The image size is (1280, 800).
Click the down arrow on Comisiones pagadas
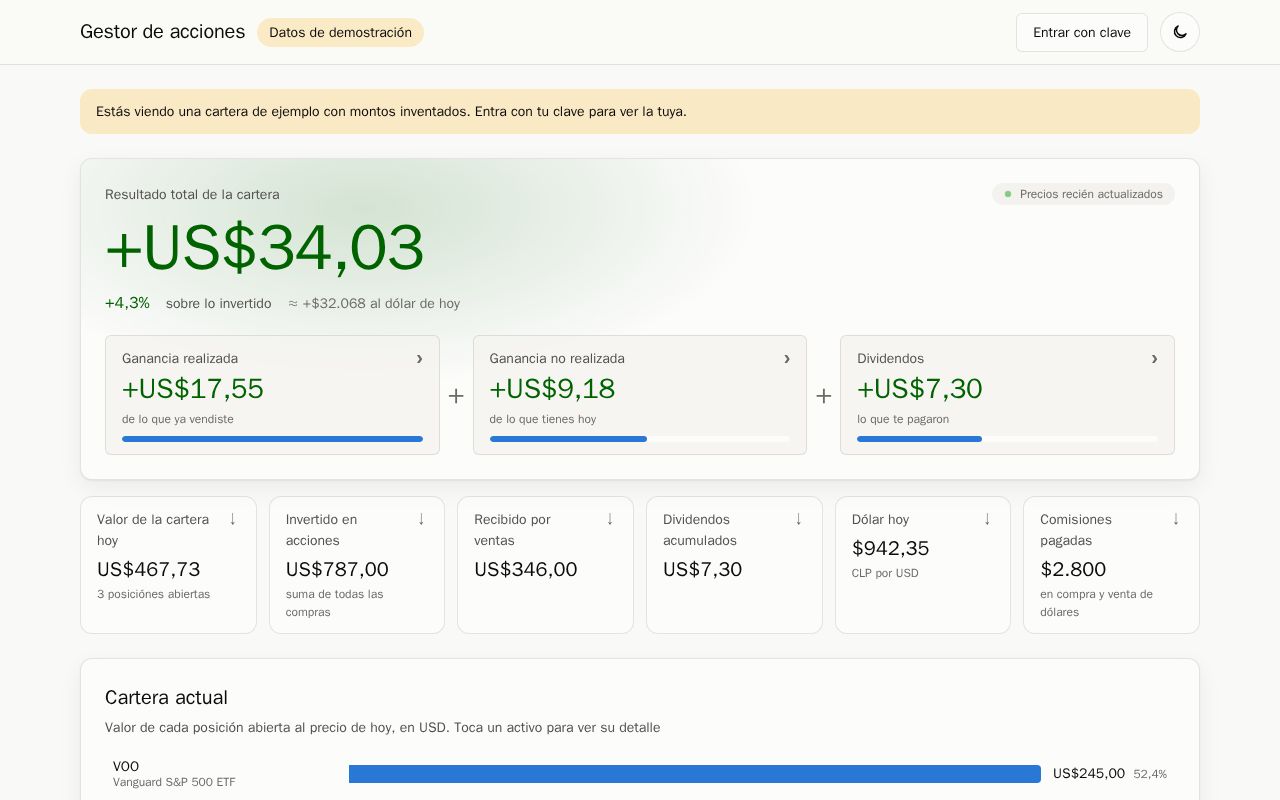tap(1176, 519)
